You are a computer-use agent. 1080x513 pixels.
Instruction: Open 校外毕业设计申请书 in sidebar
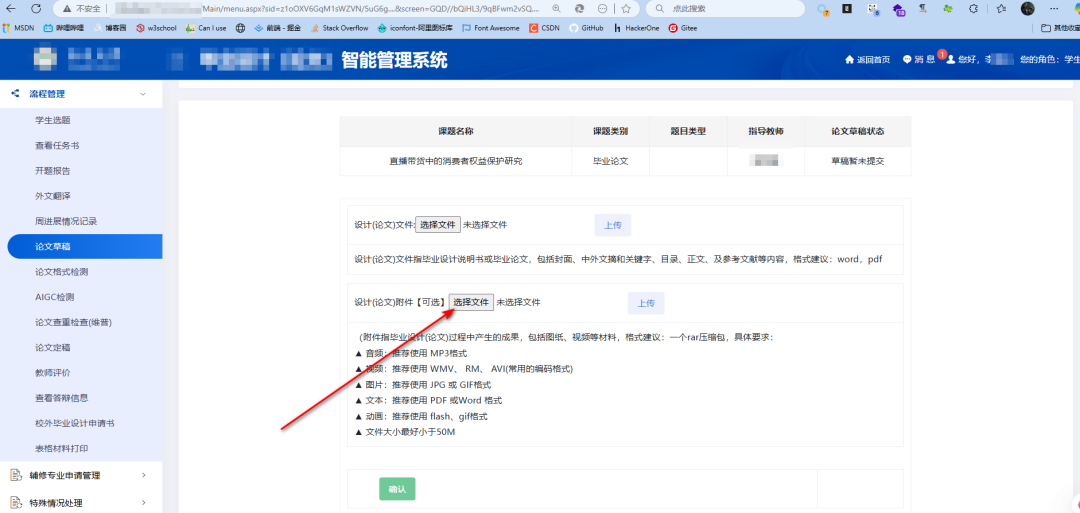pos(74,423)
